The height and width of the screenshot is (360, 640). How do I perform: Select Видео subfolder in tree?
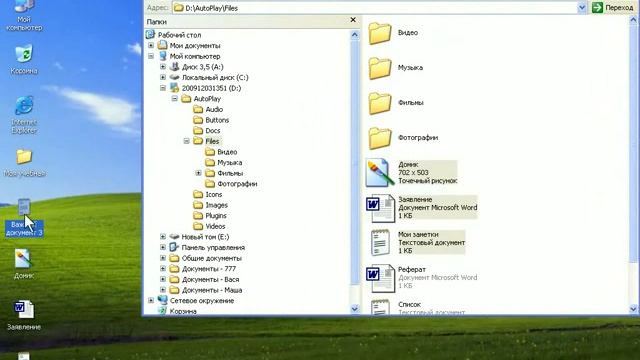point(227,152)
